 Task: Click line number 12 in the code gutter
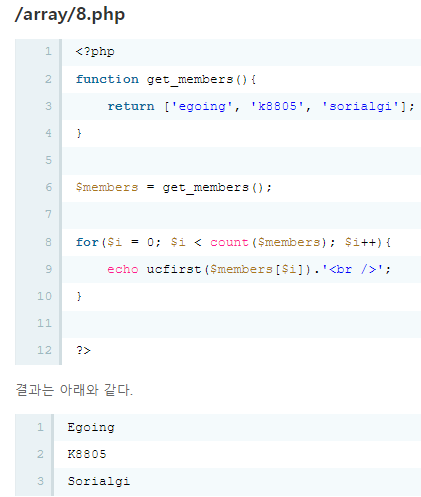click(x=44, y=350)
